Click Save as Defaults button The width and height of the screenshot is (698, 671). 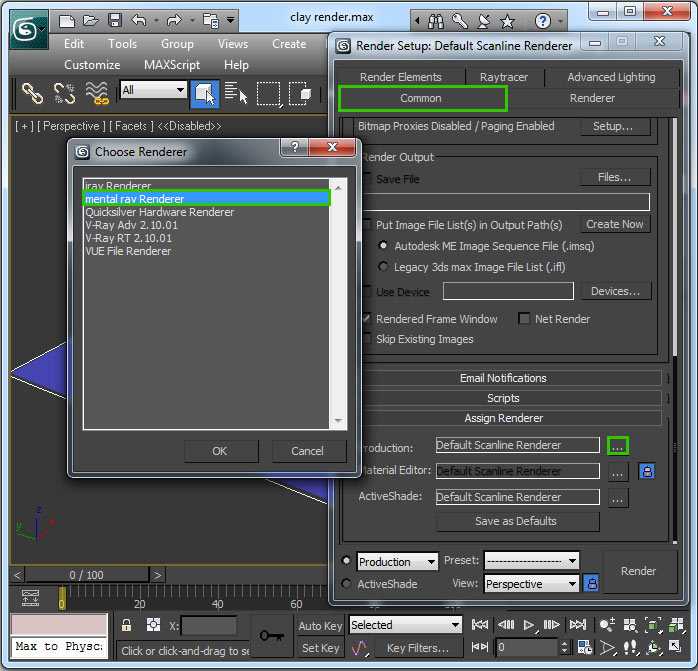pos(516,521)
